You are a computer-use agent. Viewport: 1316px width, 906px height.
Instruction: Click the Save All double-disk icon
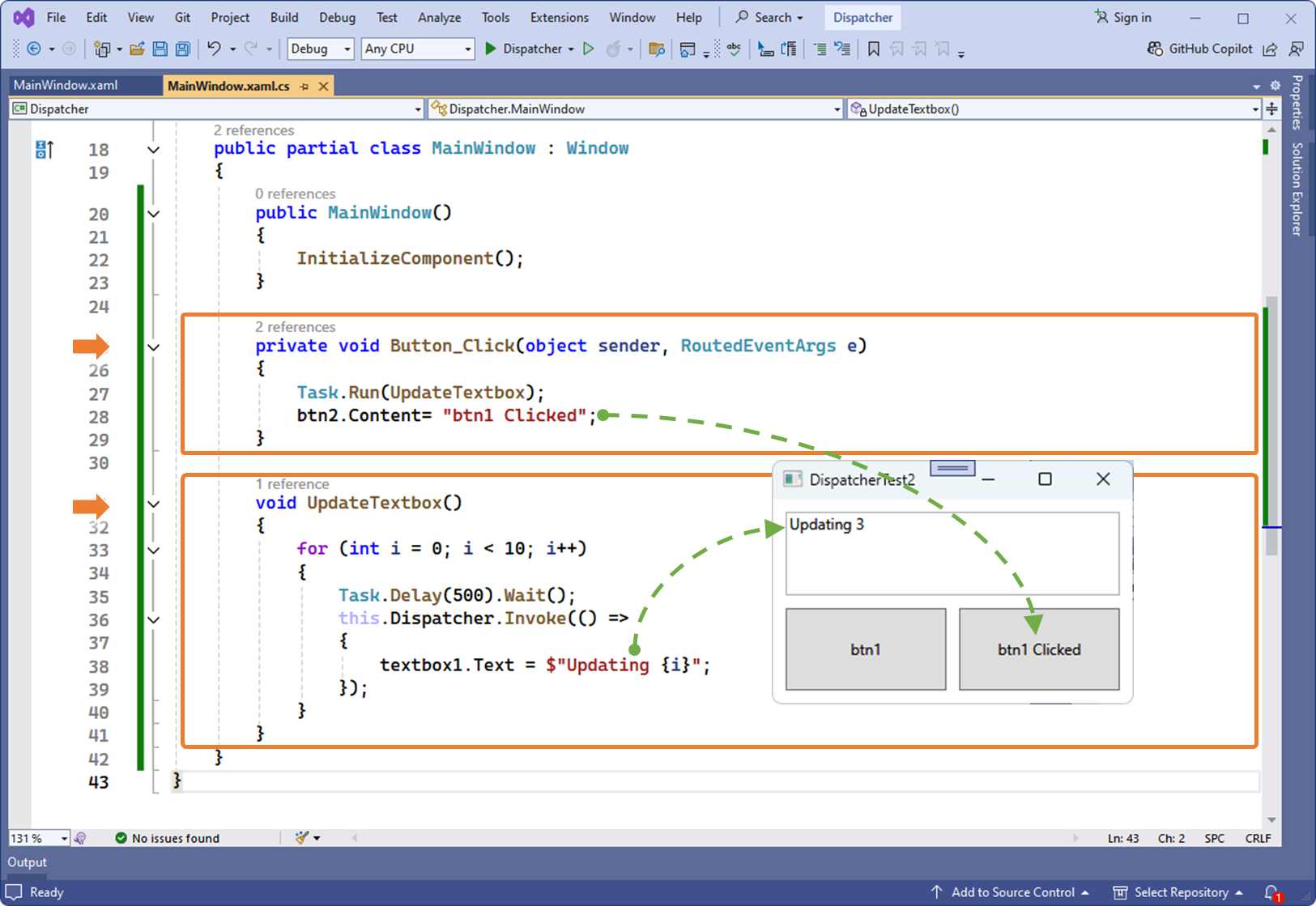coord(183,49)
